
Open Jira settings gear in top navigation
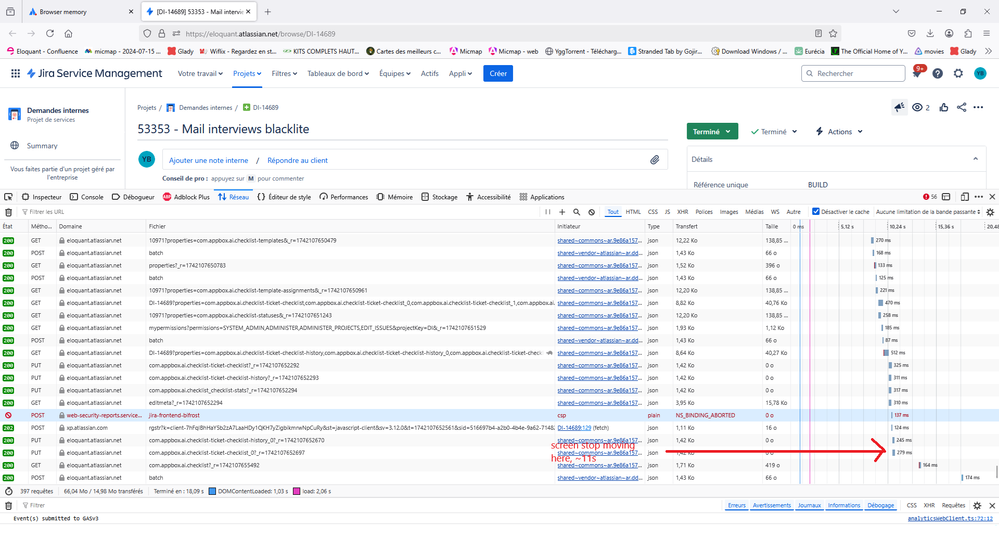958,73
